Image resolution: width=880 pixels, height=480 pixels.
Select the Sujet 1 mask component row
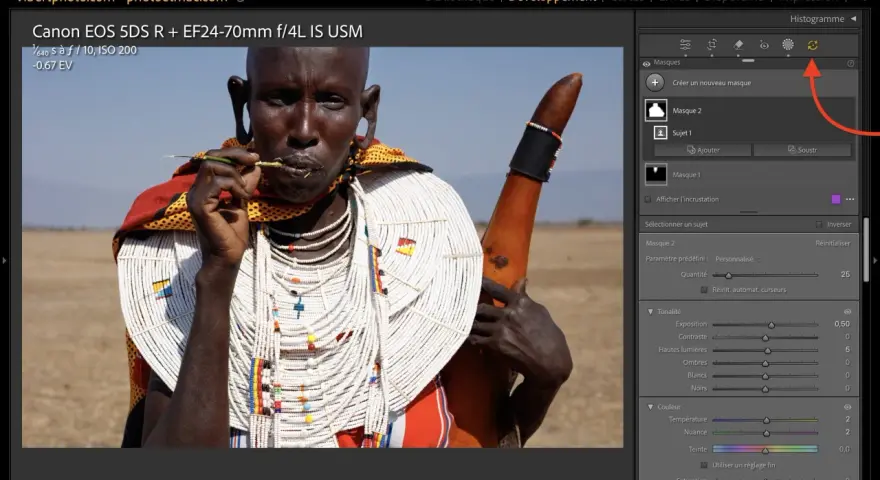[750, 133]
